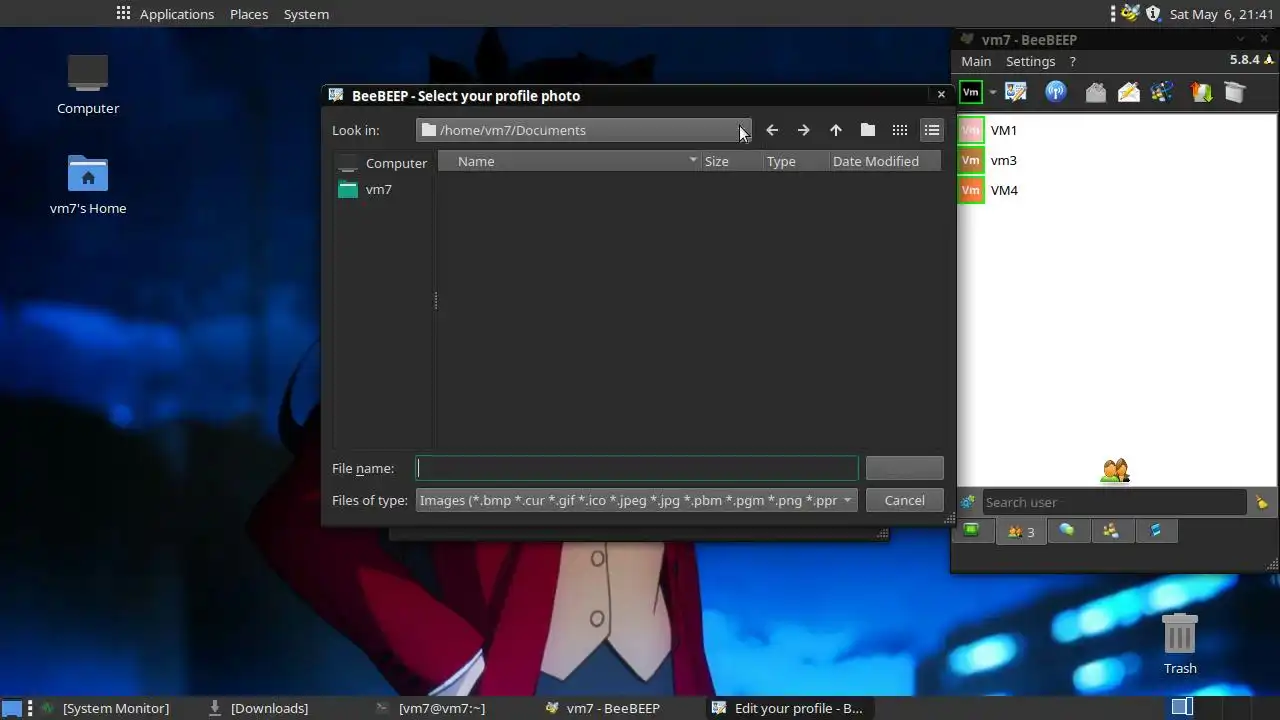Sort files by Date Modified column

click(885, 161)
